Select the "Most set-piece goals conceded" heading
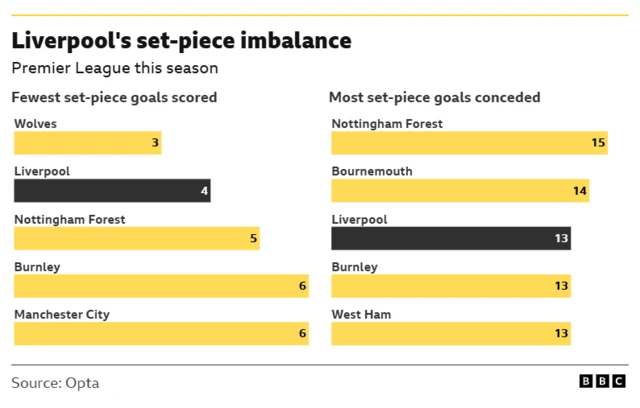640x408 pixels. click(x=436, y=98)
